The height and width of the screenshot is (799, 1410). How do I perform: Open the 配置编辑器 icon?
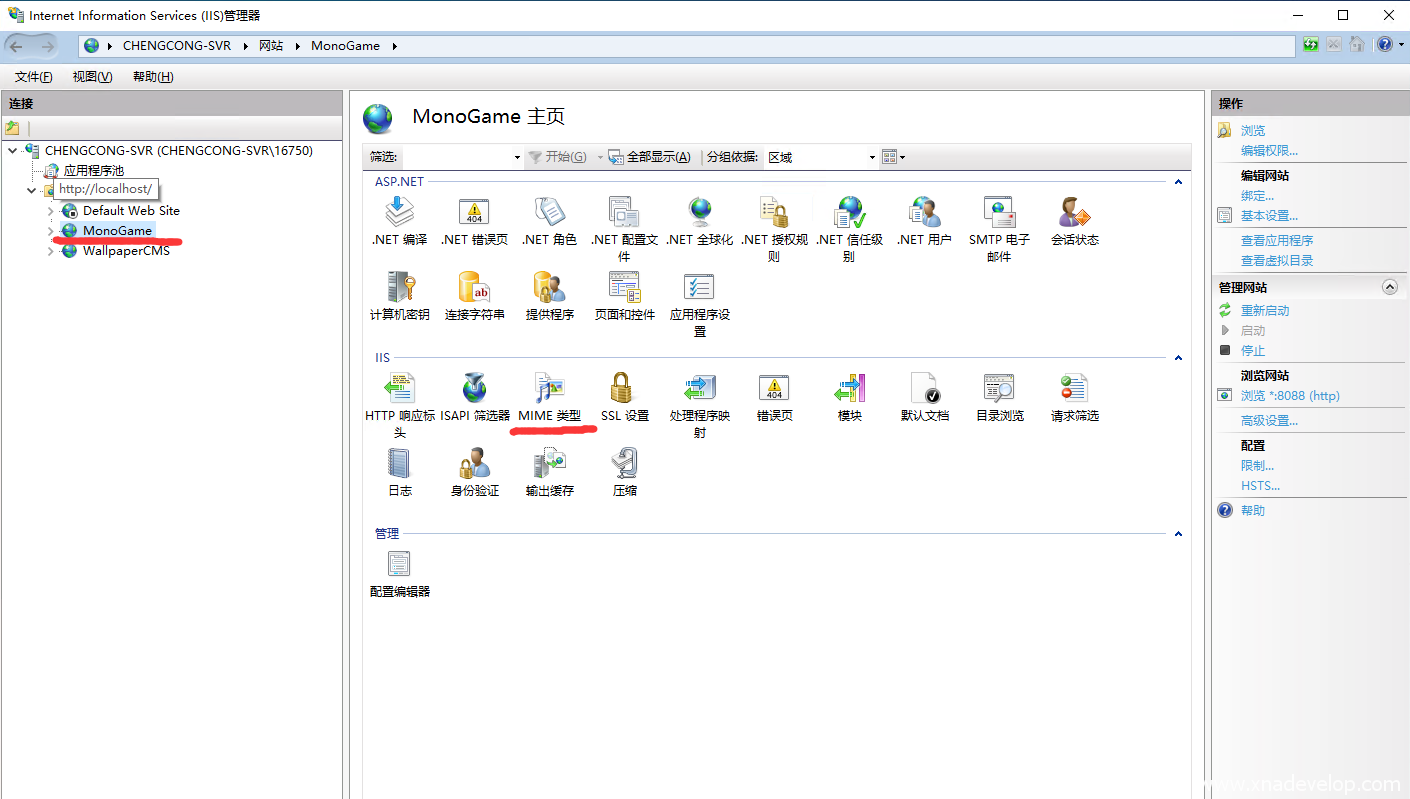399,565
